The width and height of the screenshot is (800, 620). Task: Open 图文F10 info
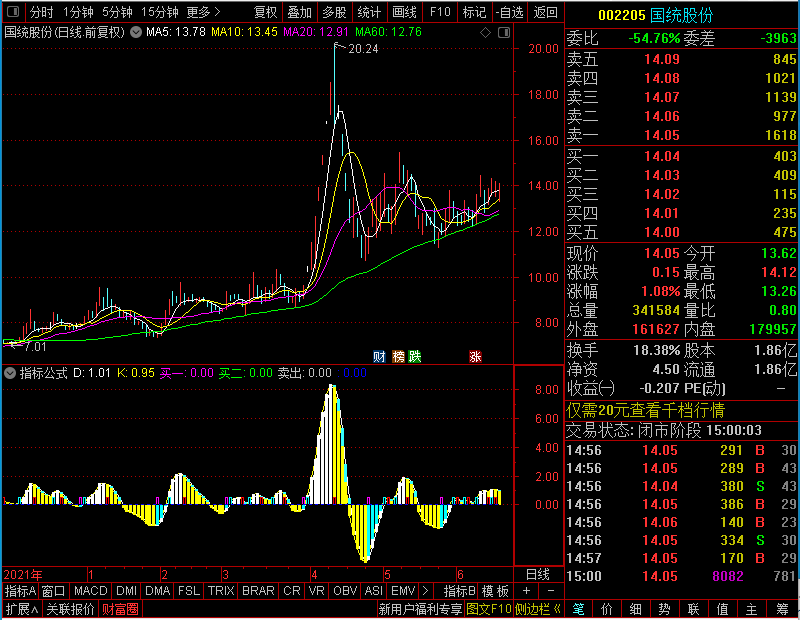(x=489, y=609)
